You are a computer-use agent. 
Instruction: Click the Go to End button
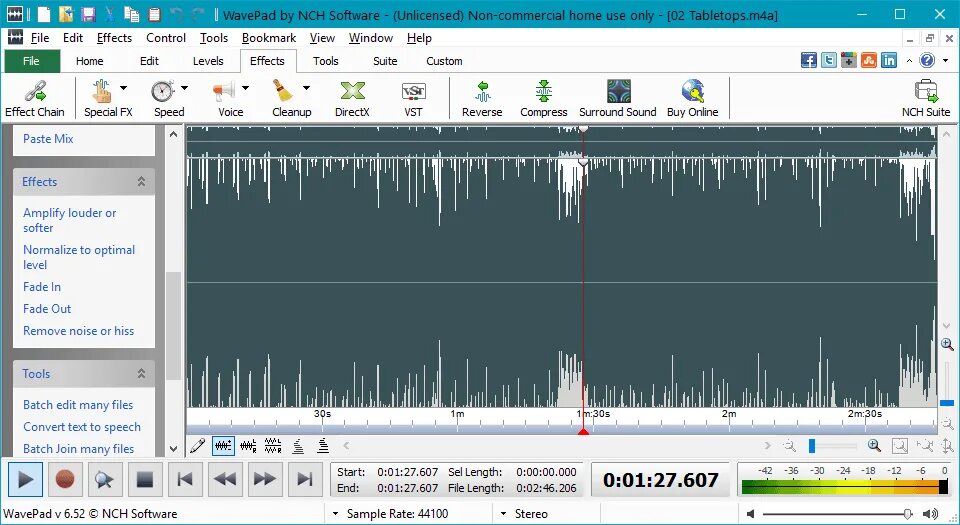304,479
